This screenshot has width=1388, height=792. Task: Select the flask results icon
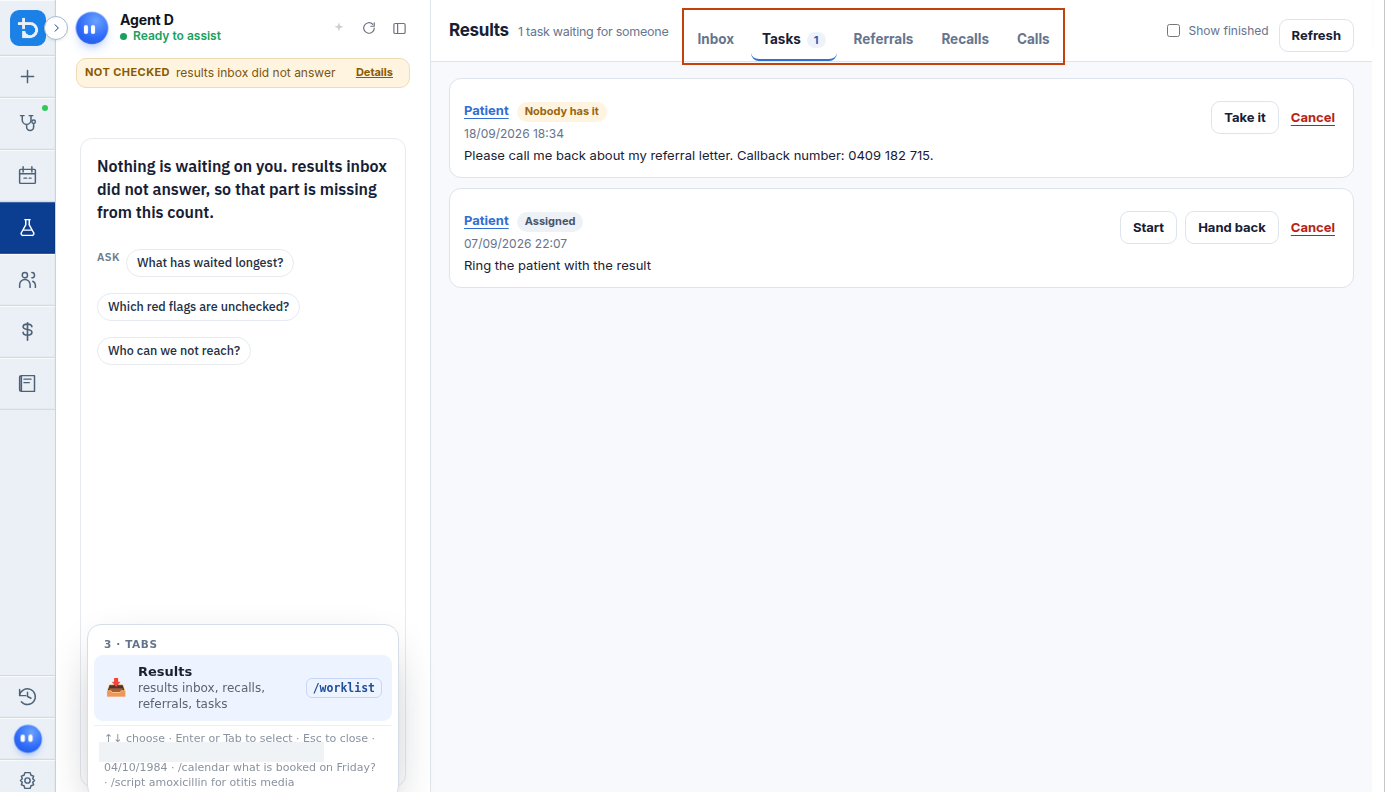pos(27,228)
